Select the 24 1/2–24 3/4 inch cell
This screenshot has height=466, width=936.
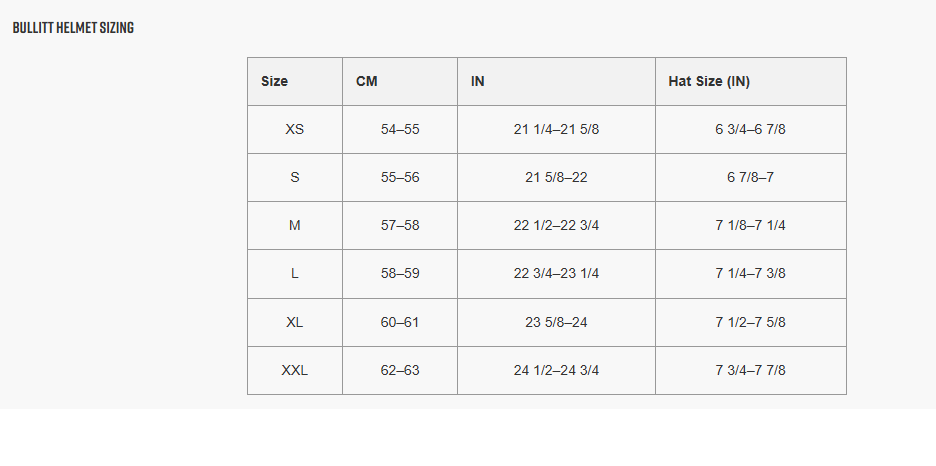[556, 370]
